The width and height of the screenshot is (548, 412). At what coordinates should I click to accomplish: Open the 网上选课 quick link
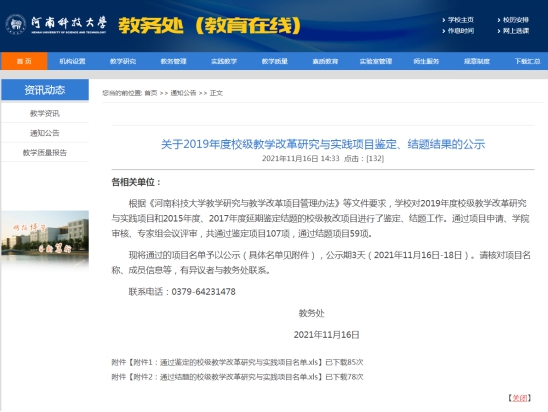515,31
